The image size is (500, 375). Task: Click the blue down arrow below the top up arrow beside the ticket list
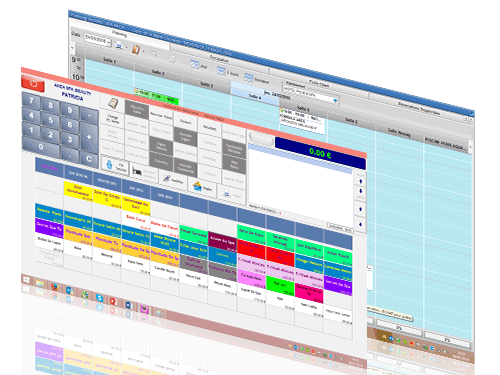click(360, 191)
